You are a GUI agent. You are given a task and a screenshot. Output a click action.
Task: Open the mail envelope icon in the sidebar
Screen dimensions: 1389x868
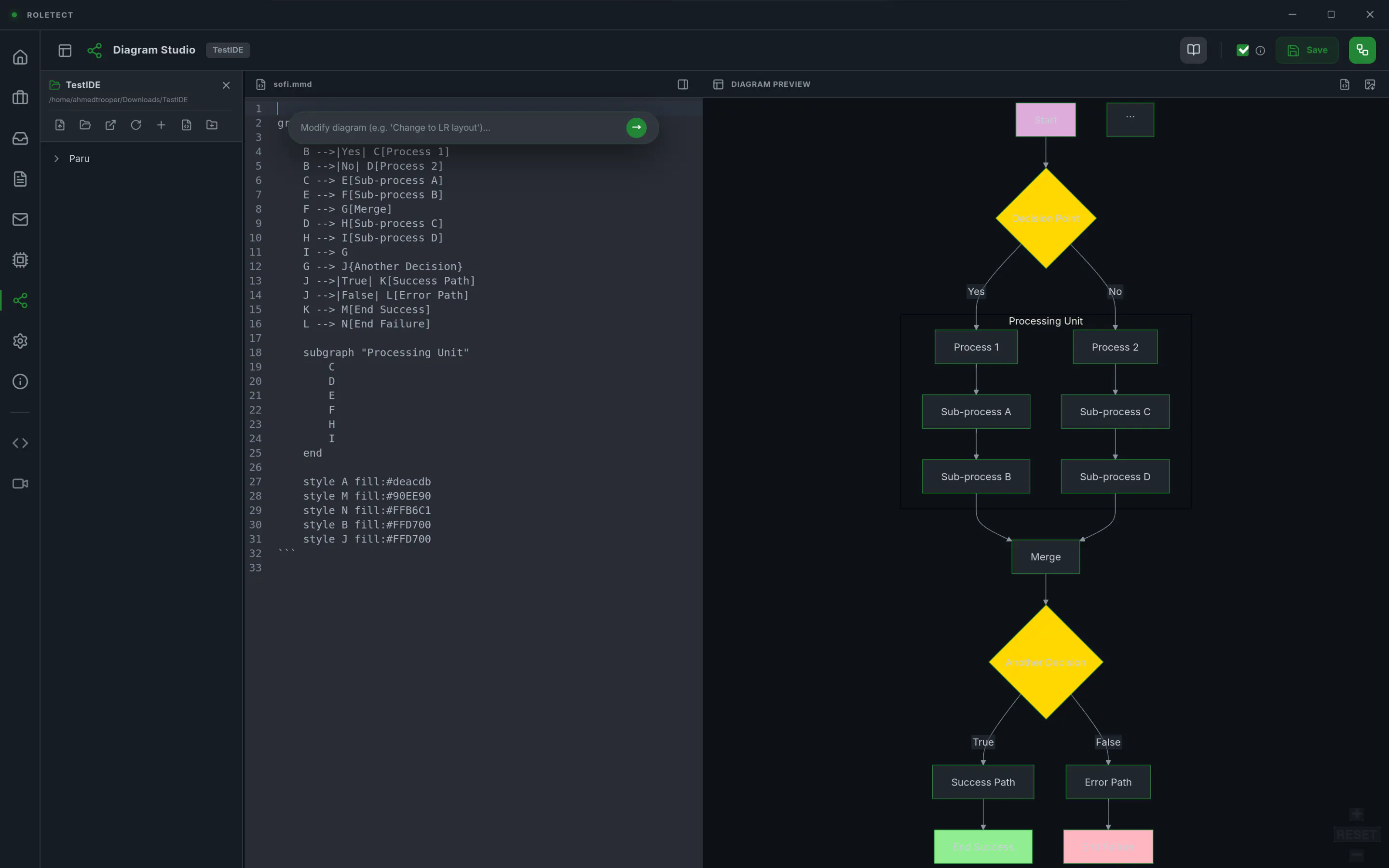point(20,219)
